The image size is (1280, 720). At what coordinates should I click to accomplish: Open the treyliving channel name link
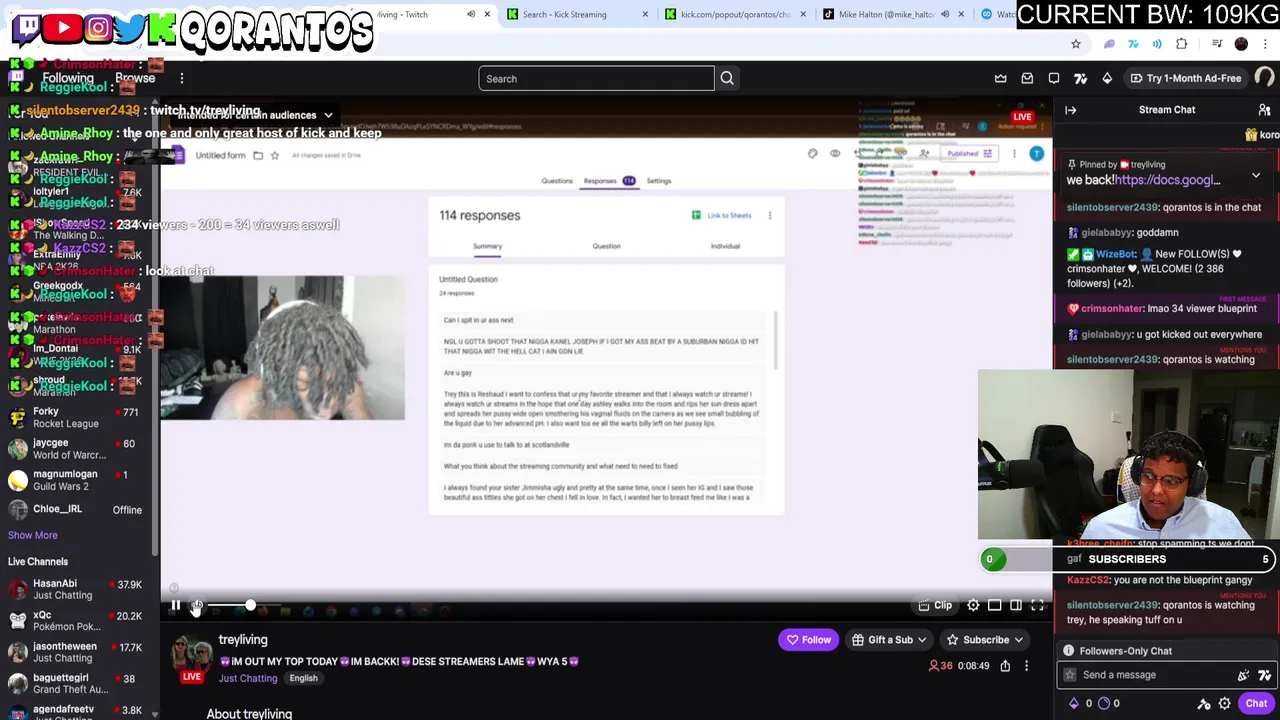tap(243, 640)
